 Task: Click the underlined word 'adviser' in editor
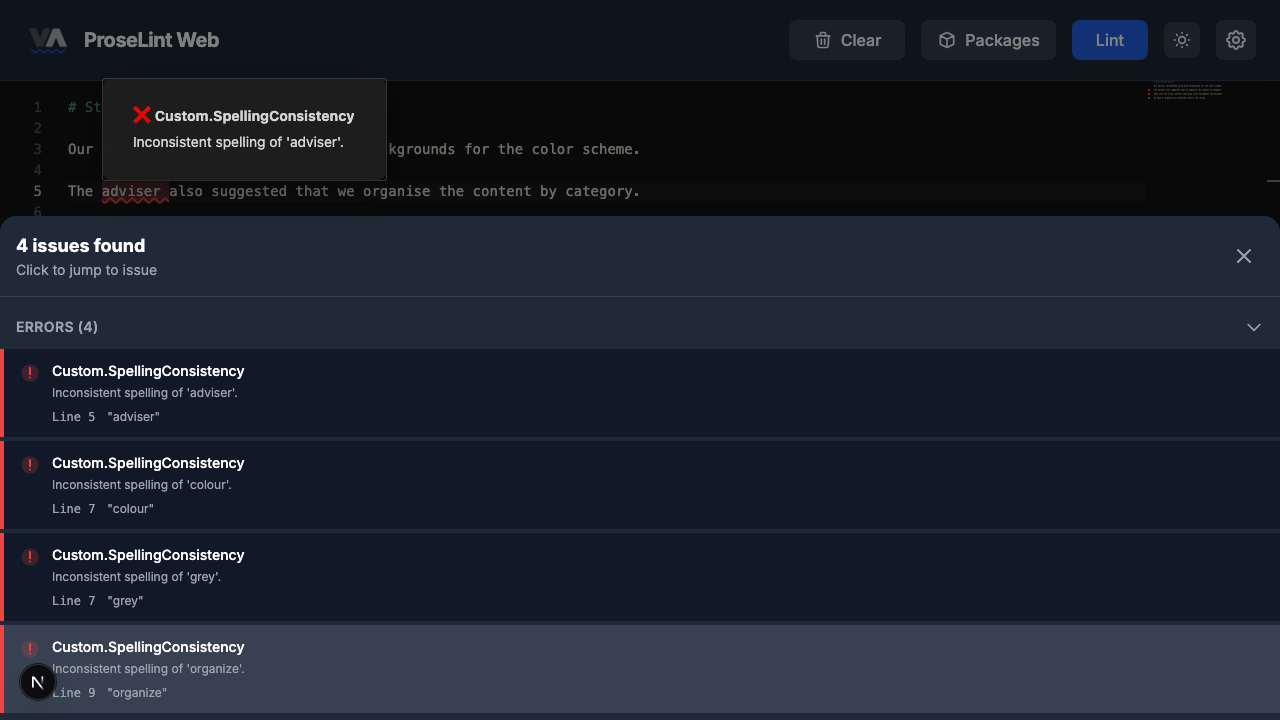click(x=134, y=191)
